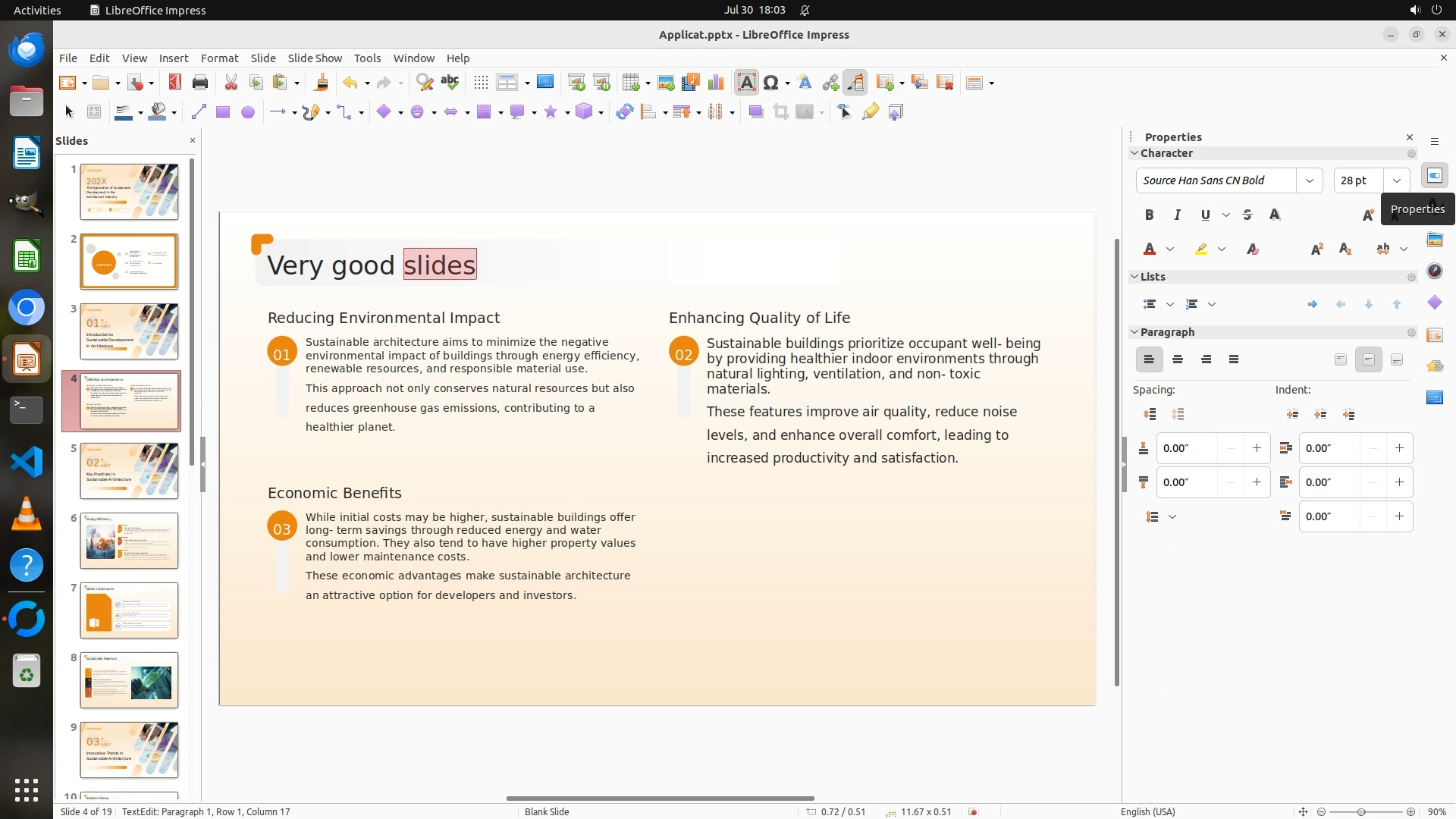Enable center paragraph alignment
Viewport: 1456px width, 819px height.
coord(1178,359)
